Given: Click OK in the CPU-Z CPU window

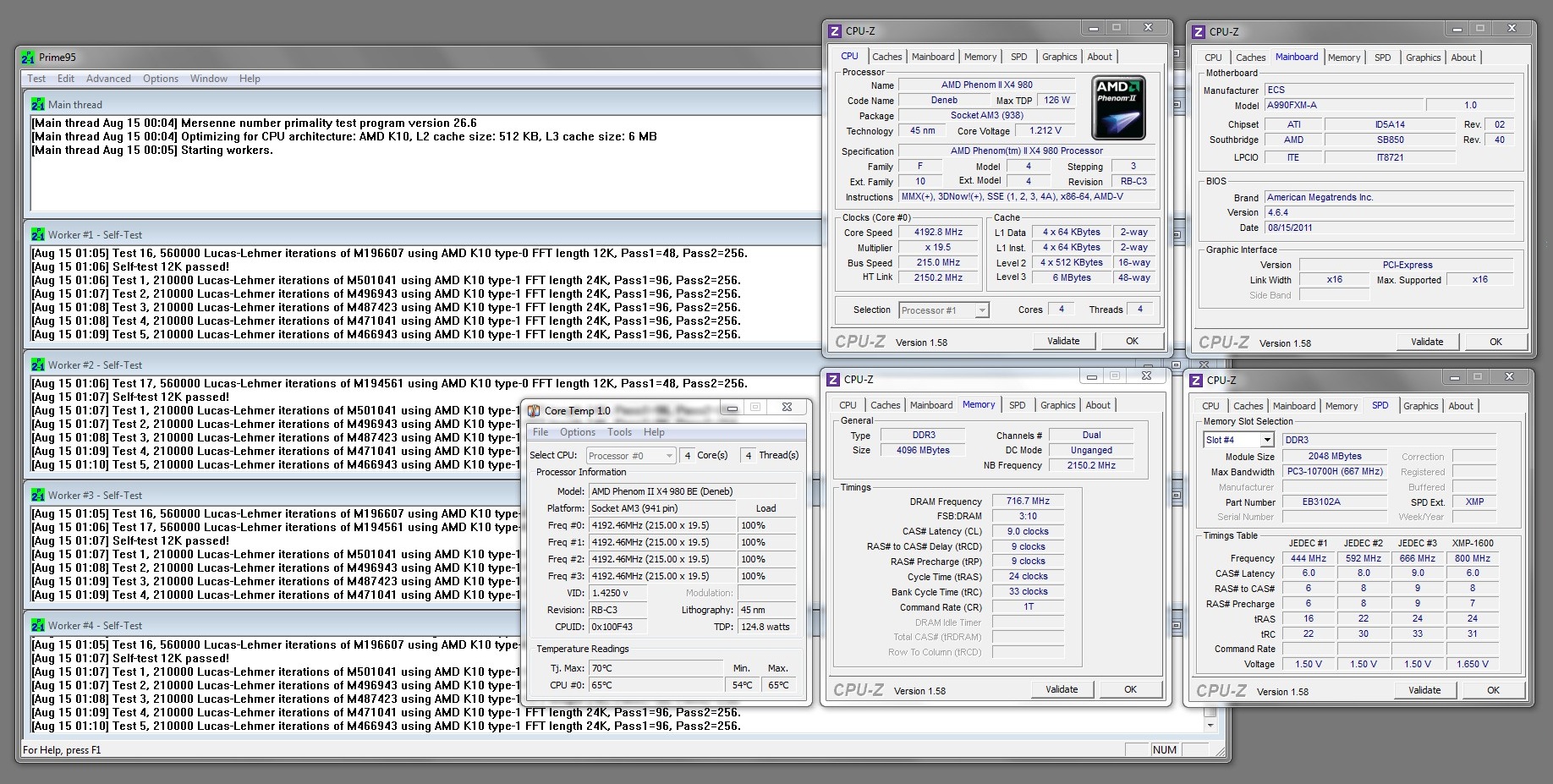Looking at the screenshot, I should pyautogui.click(x=1132, y=341).
